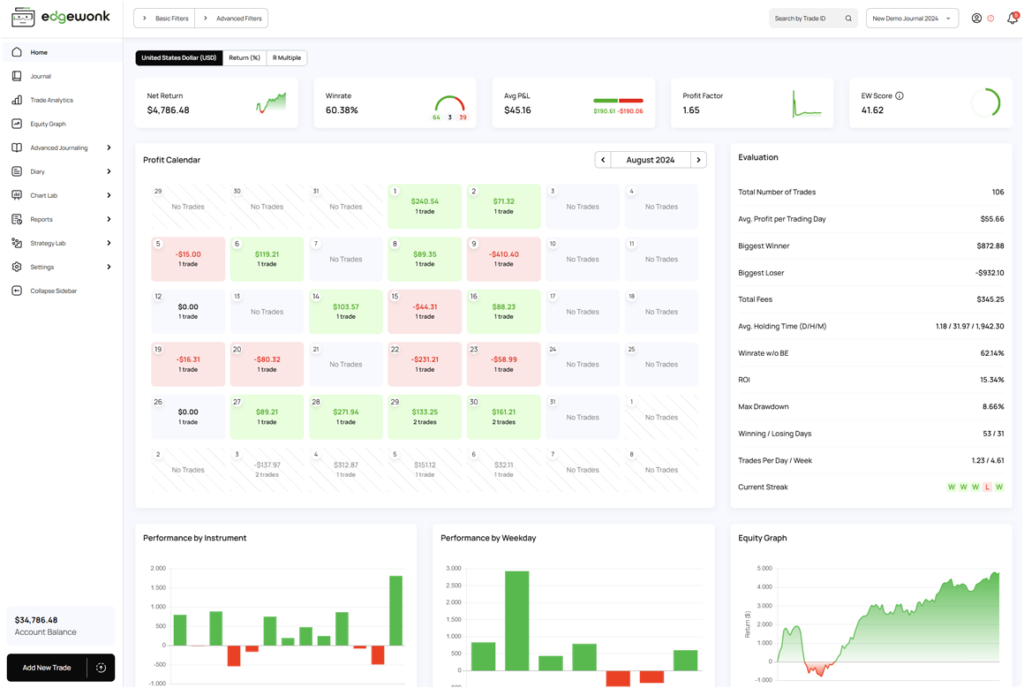This screenshot has width=1024, height=688.
Task: Click the Equity Graph sidebar icon
Action: [17, 124]
